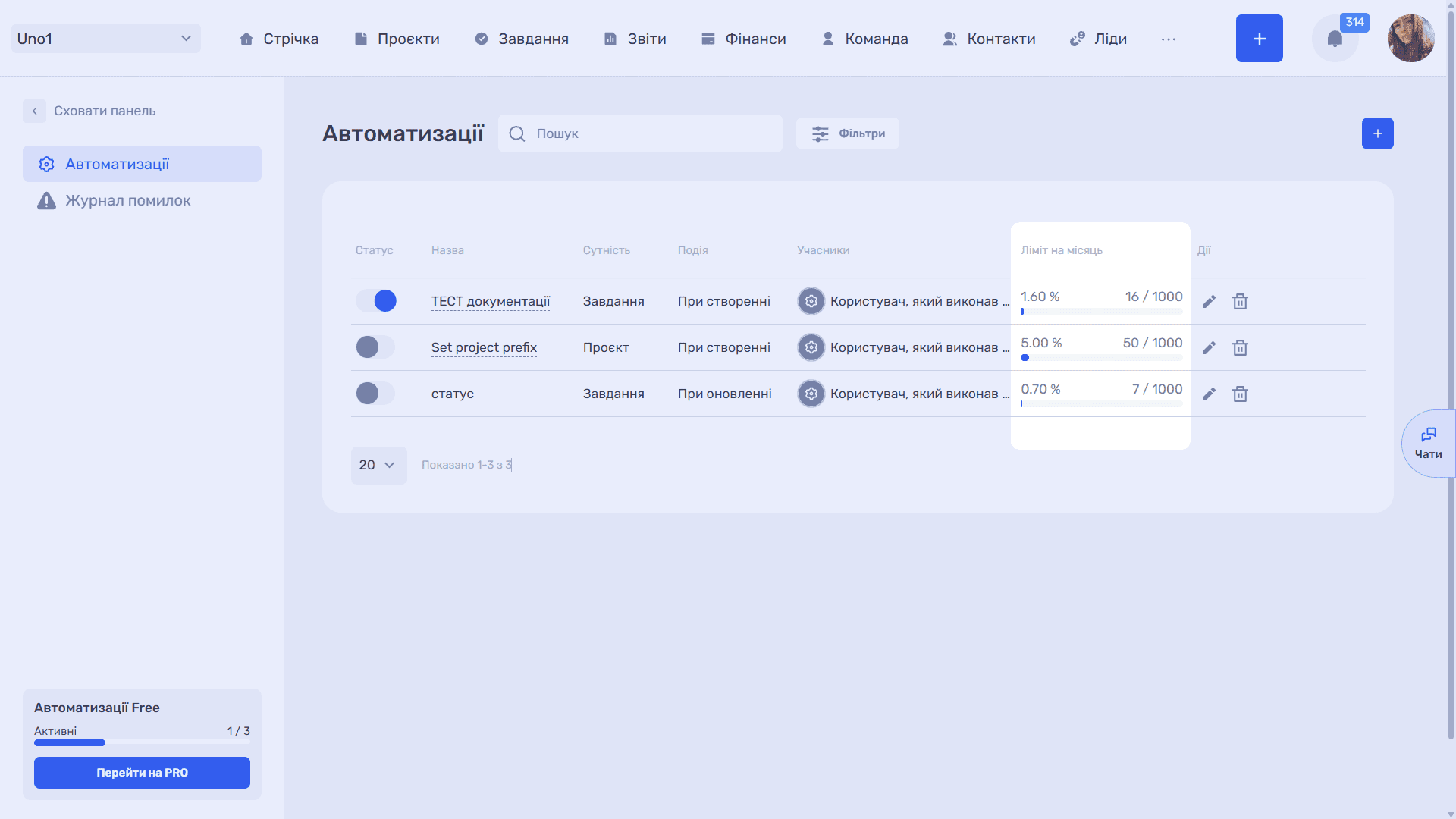Open the Set project prefix link
1456x819 pixels.
tap(483, 348)
